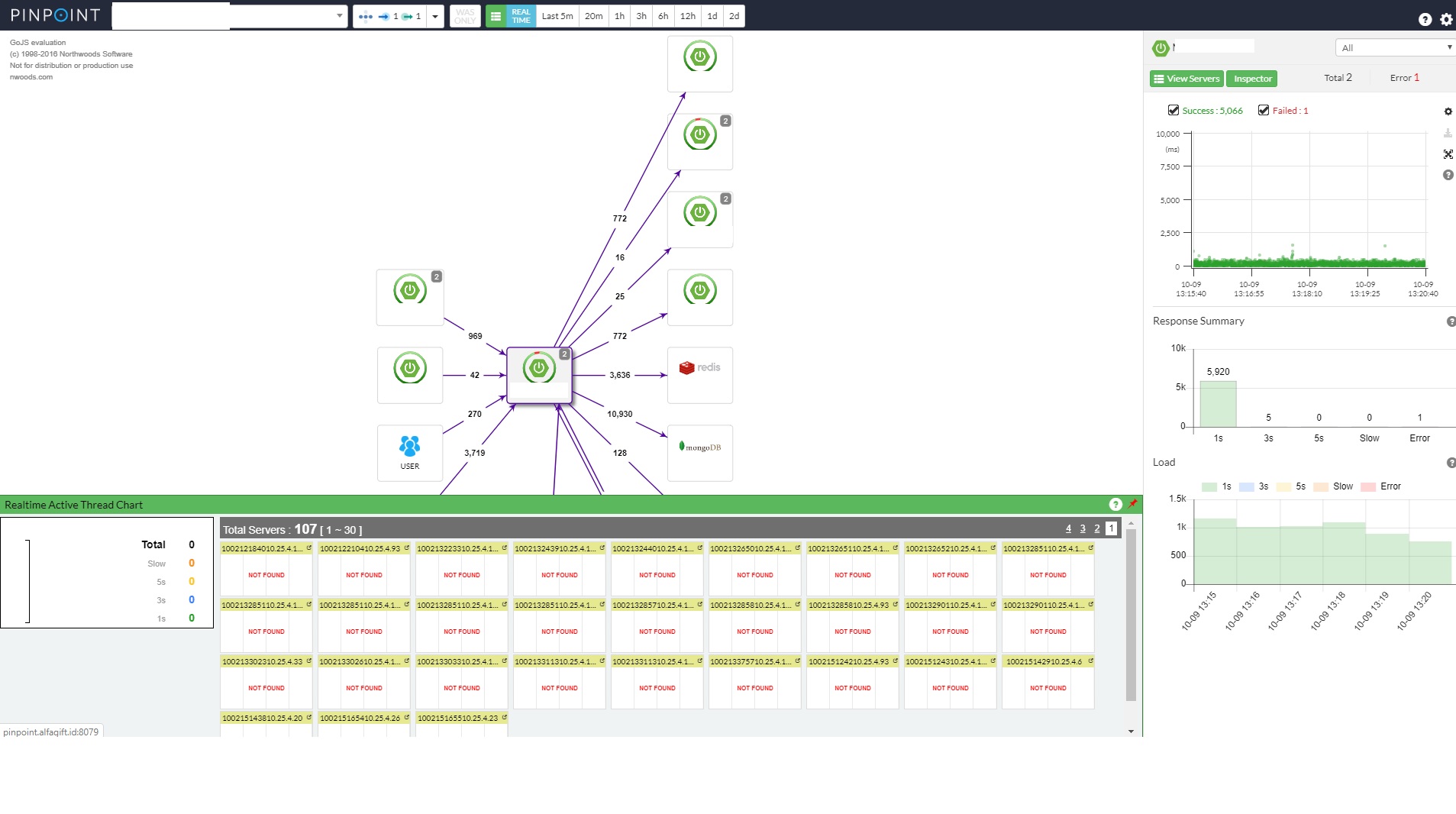Click server cell 100213285810.25.4.93
The image size is (1456, 814).
click(853, 625)
